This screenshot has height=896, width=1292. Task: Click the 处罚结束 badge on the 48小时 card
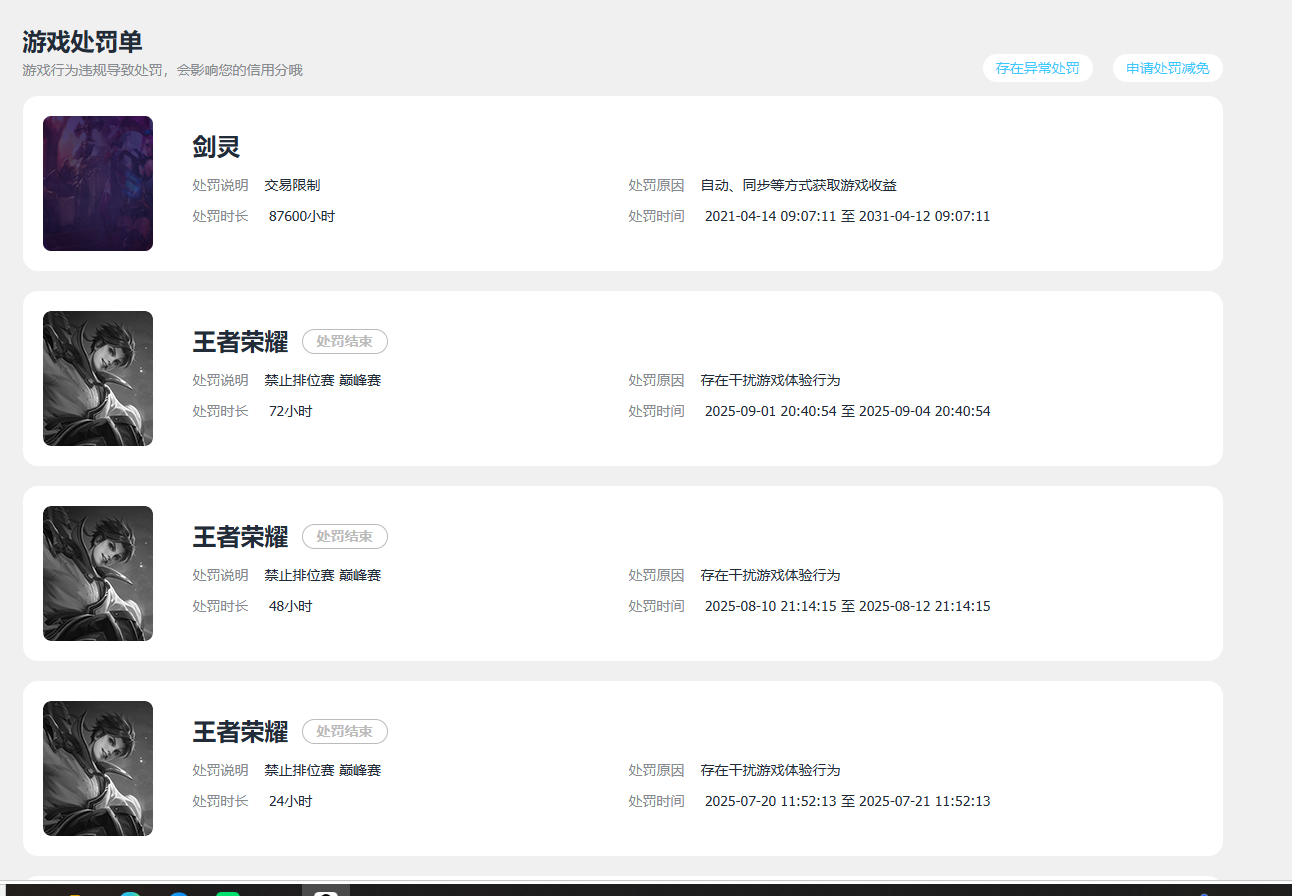pyautogui.click(x=345, y=537)
